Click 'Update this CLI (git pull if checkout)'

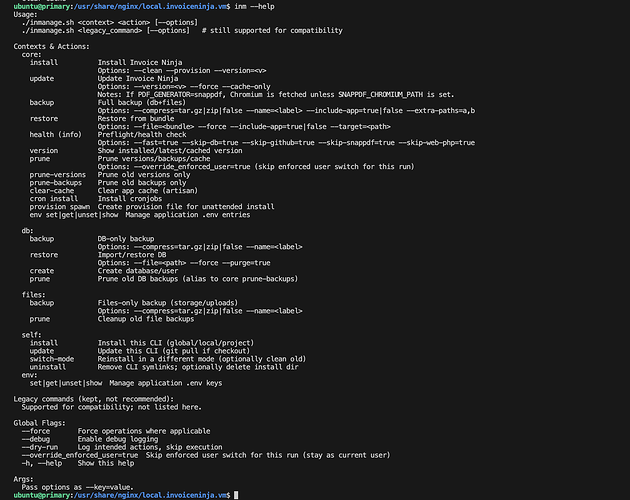point(174,351)
